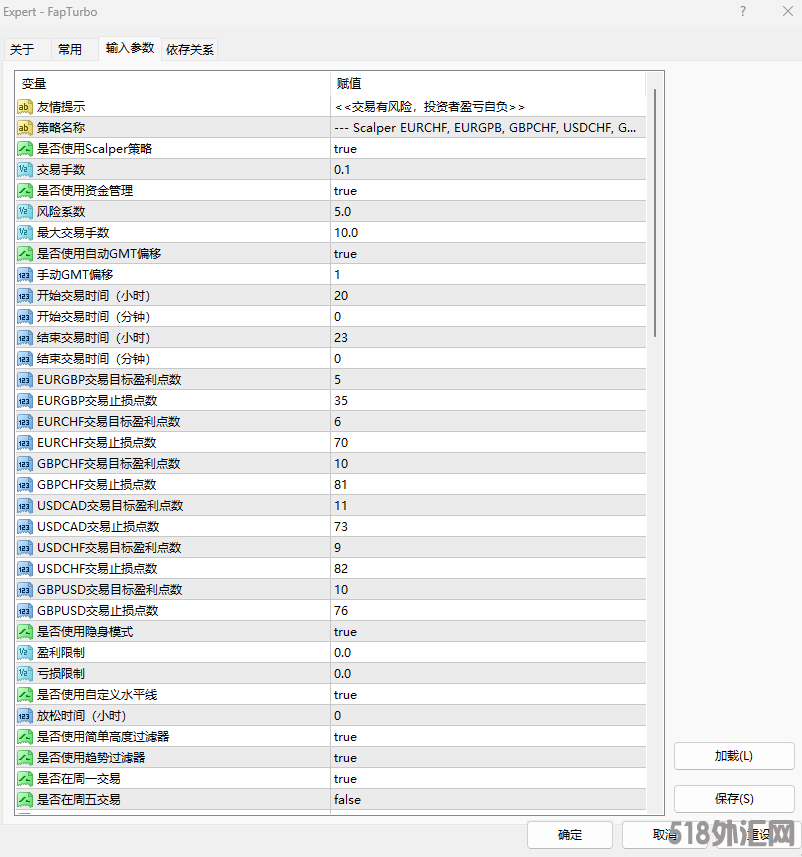Edit the true value of 是否使用自动GMT偏移
802x857 pixels.
tap(488, 254)
